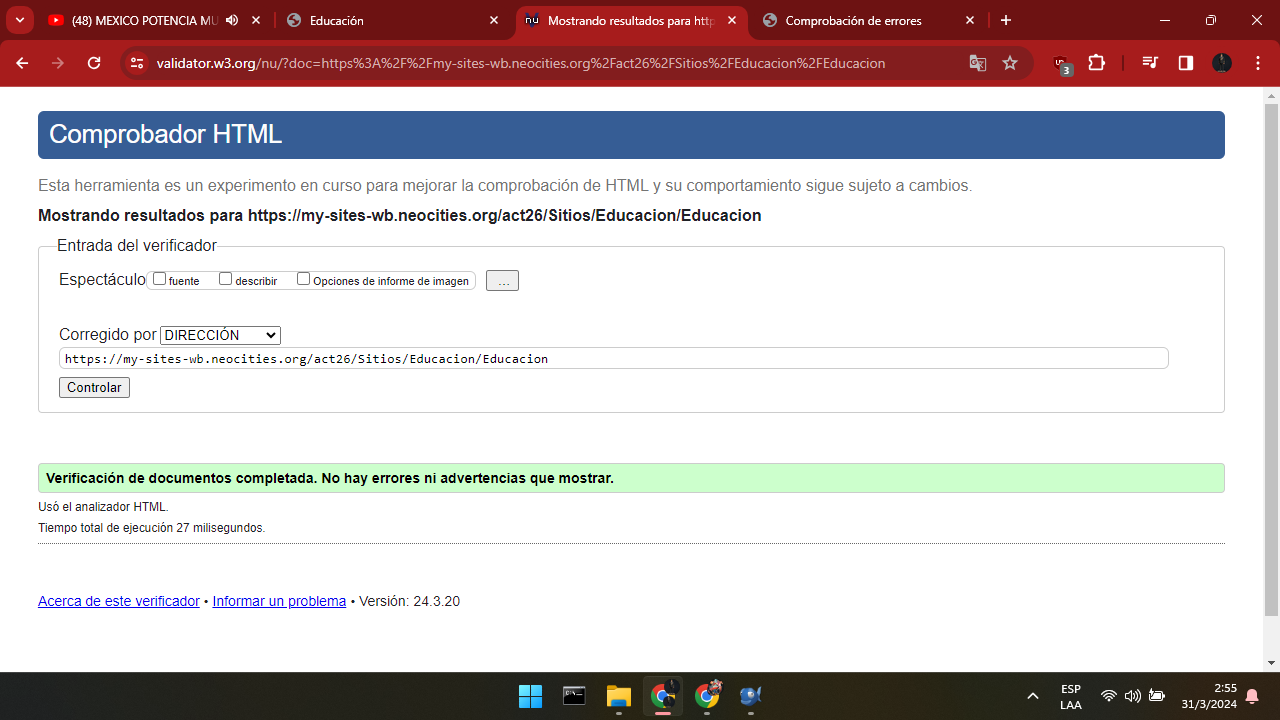Click the bold 'Mostrando resultados para https://my-sites-wb…' heading
Viewport: 1280px width, 720px height.
400,215
